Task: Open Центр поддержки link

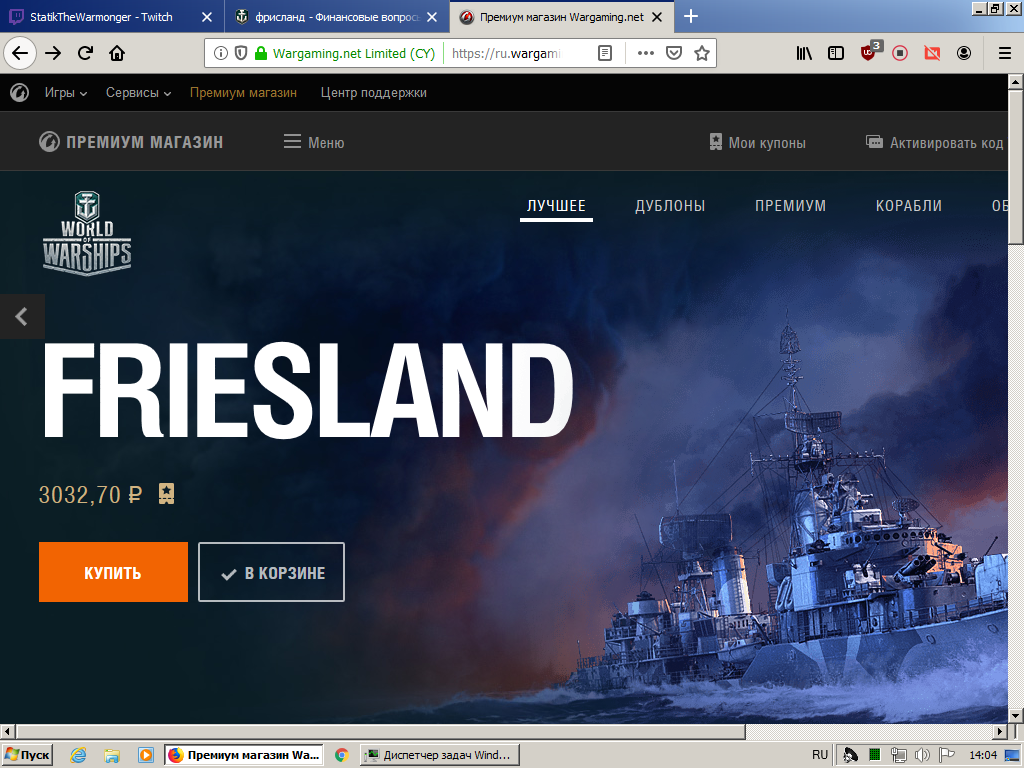Action: coord(374,93)
